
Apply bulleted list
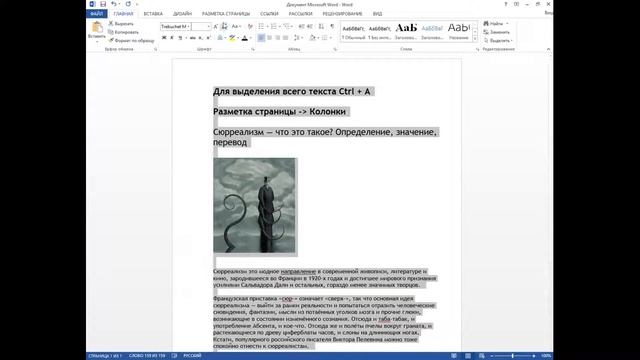tap(261, 27)
